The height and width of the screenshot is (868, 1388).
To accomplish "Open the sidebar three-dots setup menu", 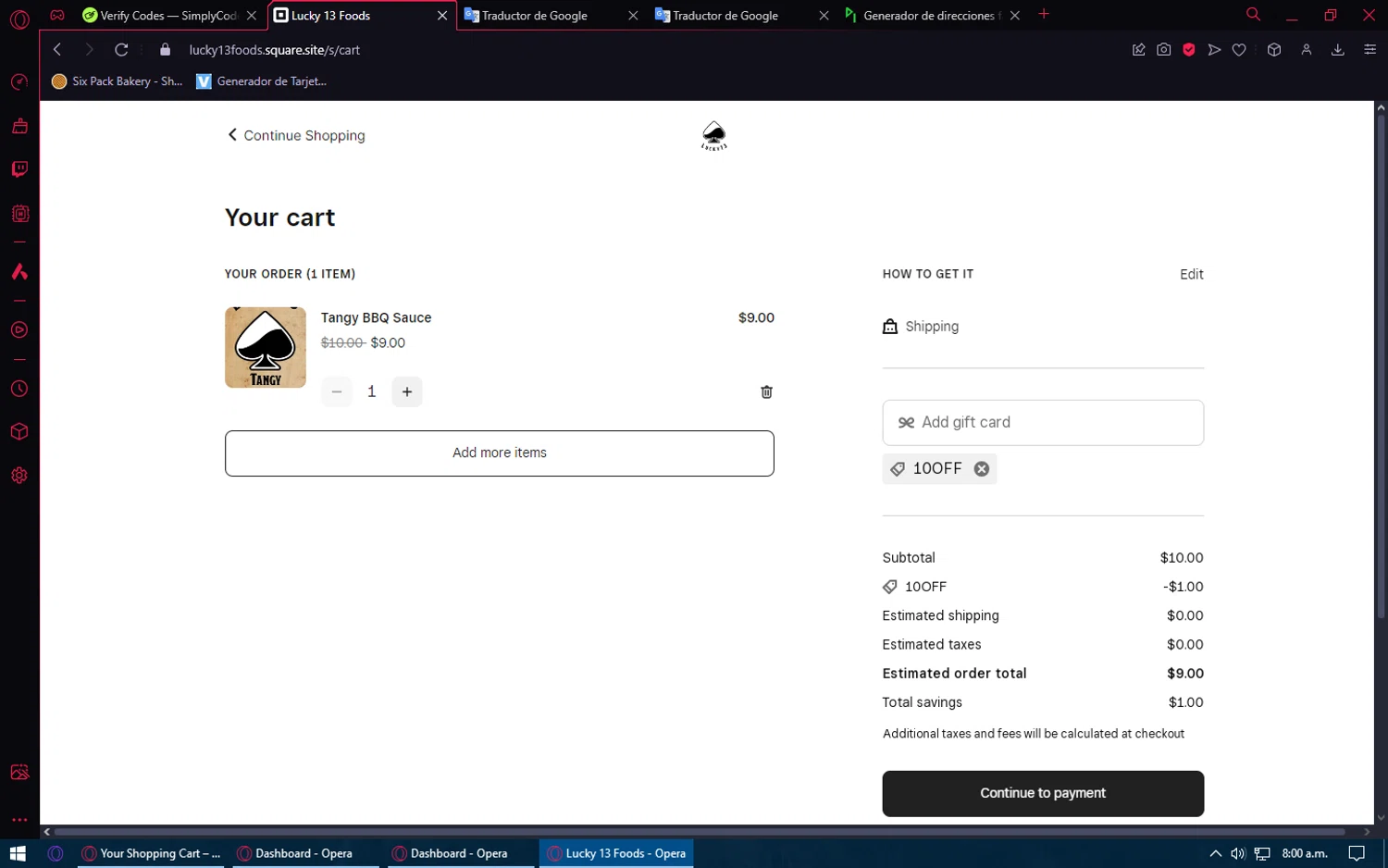I will tap(19, 820).
